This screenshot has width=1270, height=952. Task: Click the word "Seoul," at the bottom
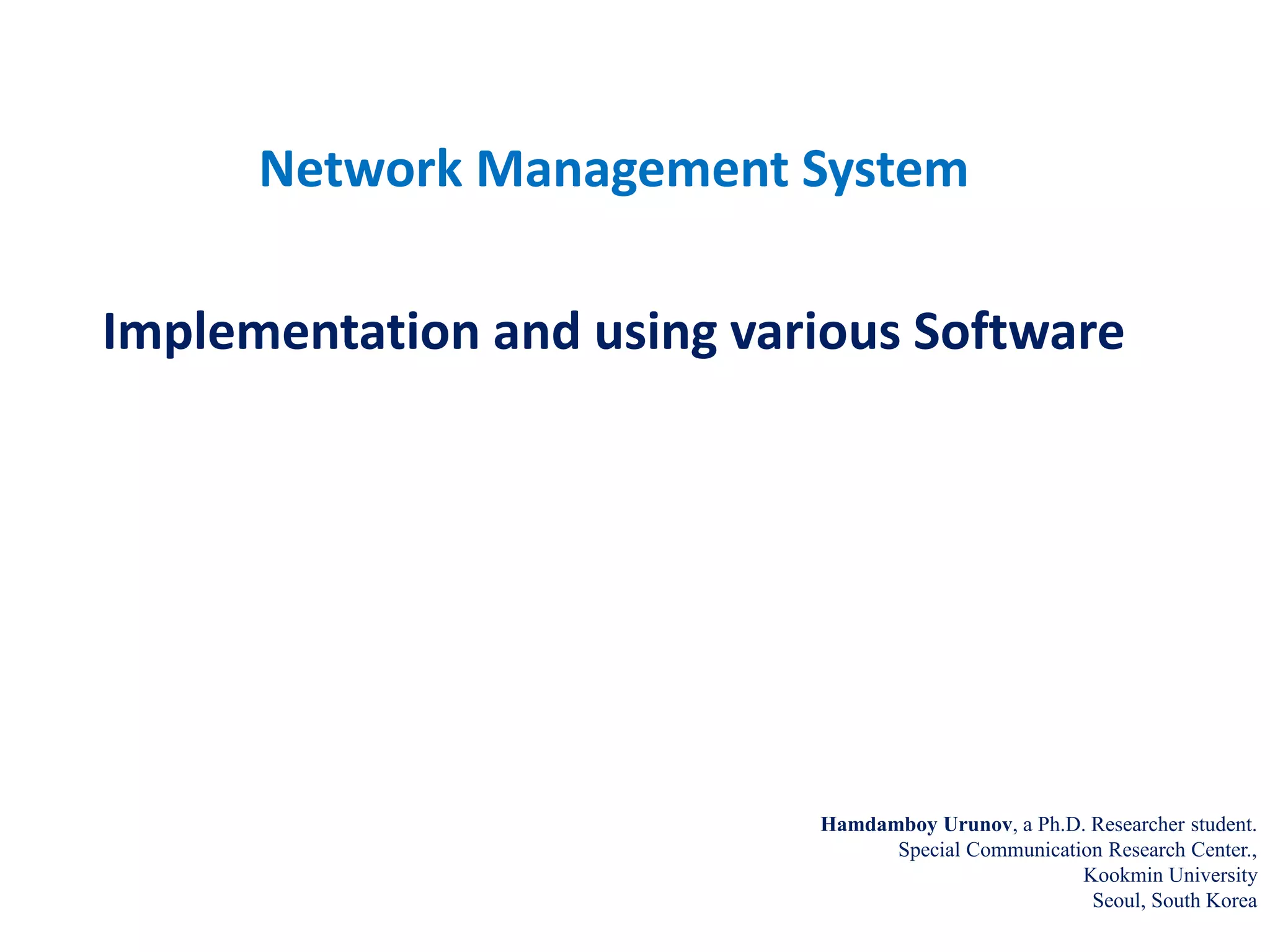click(x=1119, y=901)
